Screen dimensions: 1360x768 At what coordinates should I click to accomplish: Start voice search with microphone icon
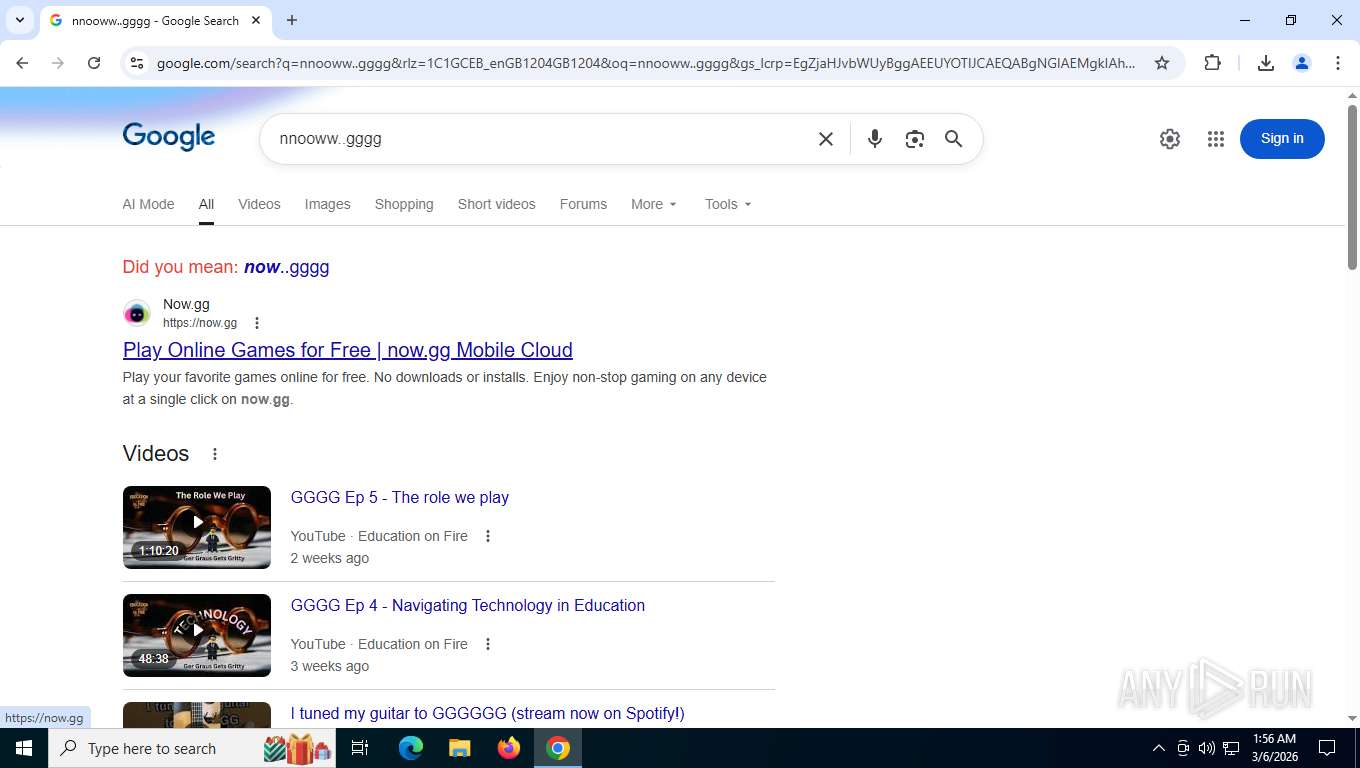pos(875,139)
